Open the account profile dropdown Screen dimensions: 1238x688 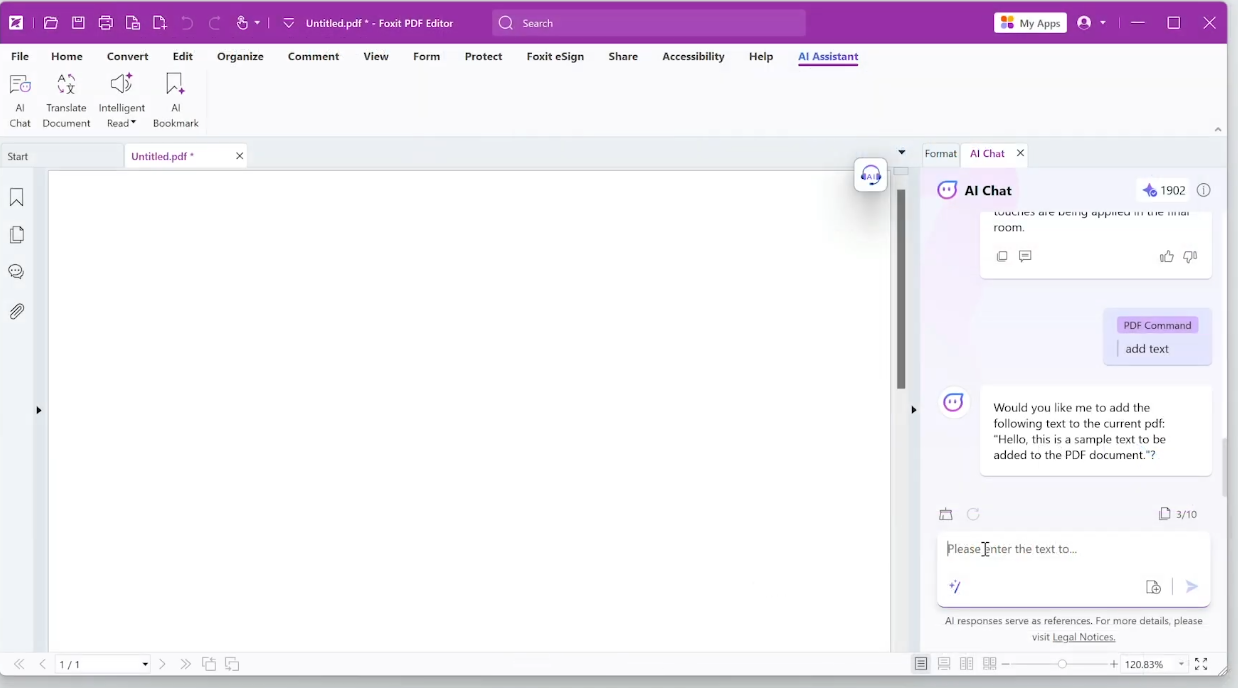1103,23
